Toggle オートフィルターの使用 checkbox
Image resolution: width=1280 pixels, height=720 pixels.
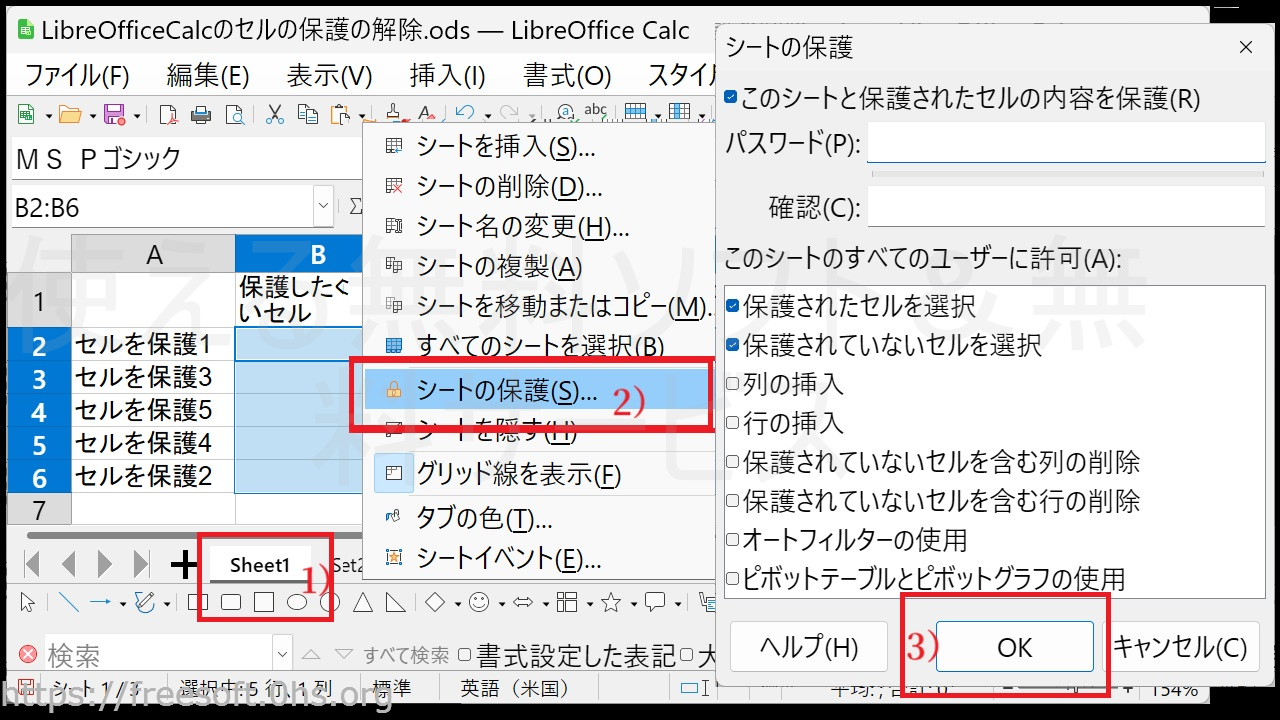pyautogui.click(x=733, y=540)
